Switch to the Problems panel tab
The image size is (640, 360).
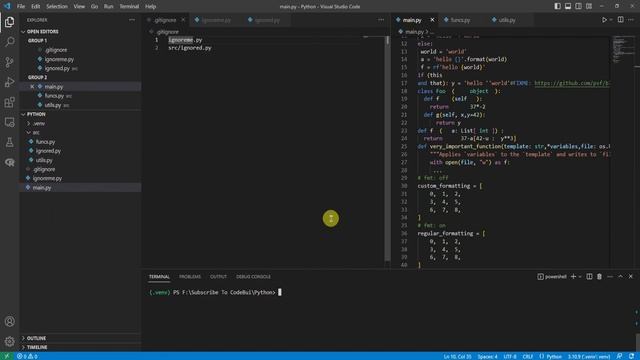(190, 276)
